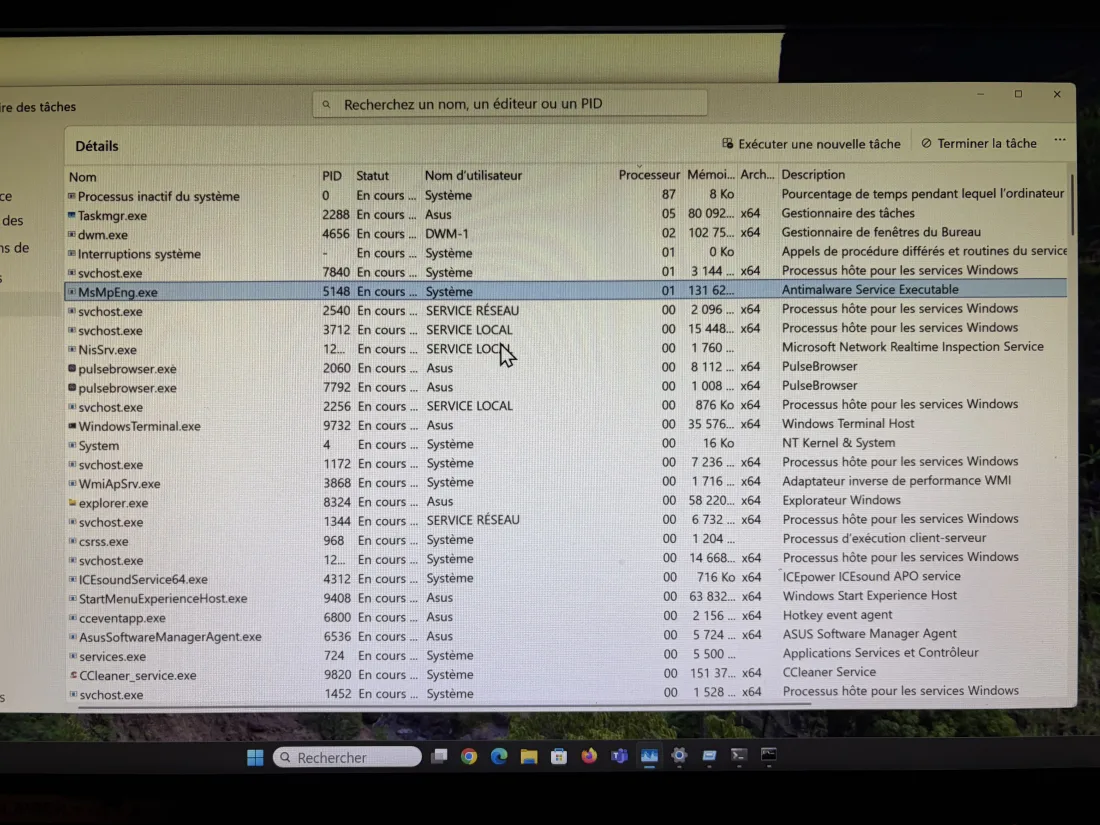Screen dimensions: 1100x825
Task: Sort by the PID column header
Action: (332, 176)
